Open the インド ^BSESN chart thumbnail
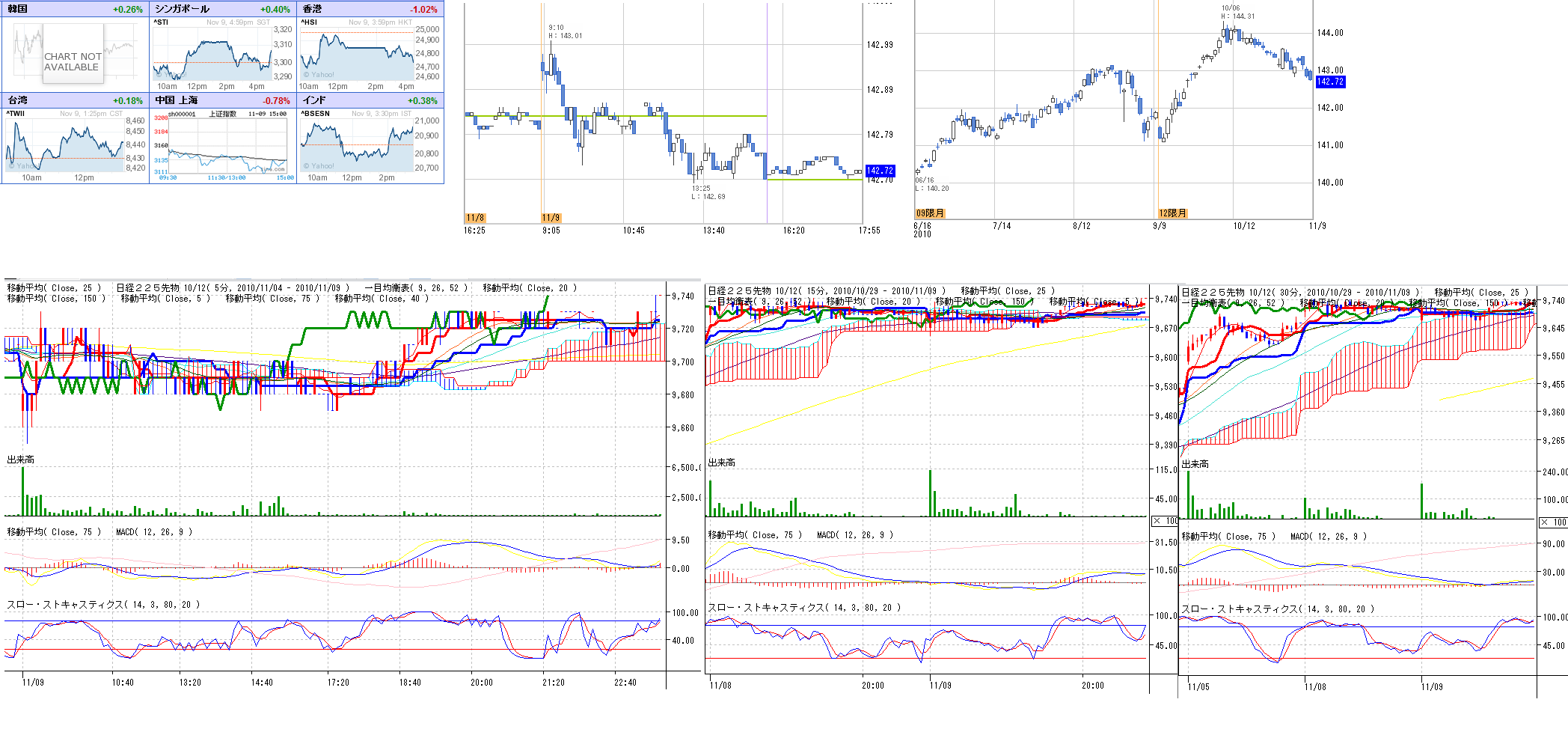This screenshot has width=1568, height=738. tap(358, 144)
